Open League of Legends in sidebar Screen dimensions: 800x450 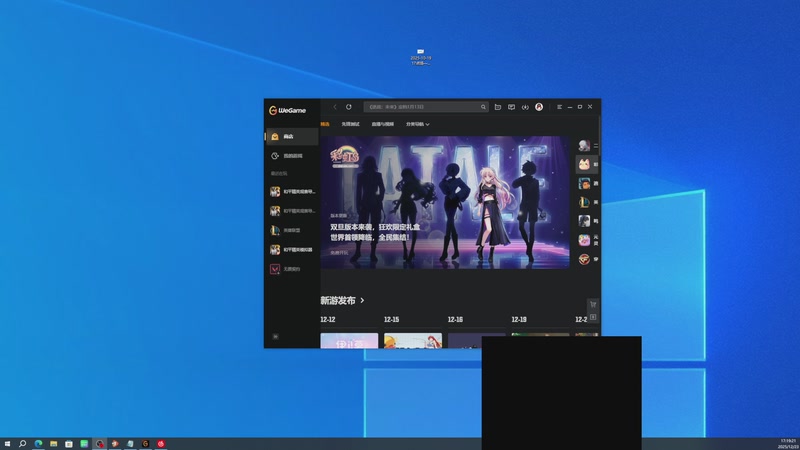292,230
